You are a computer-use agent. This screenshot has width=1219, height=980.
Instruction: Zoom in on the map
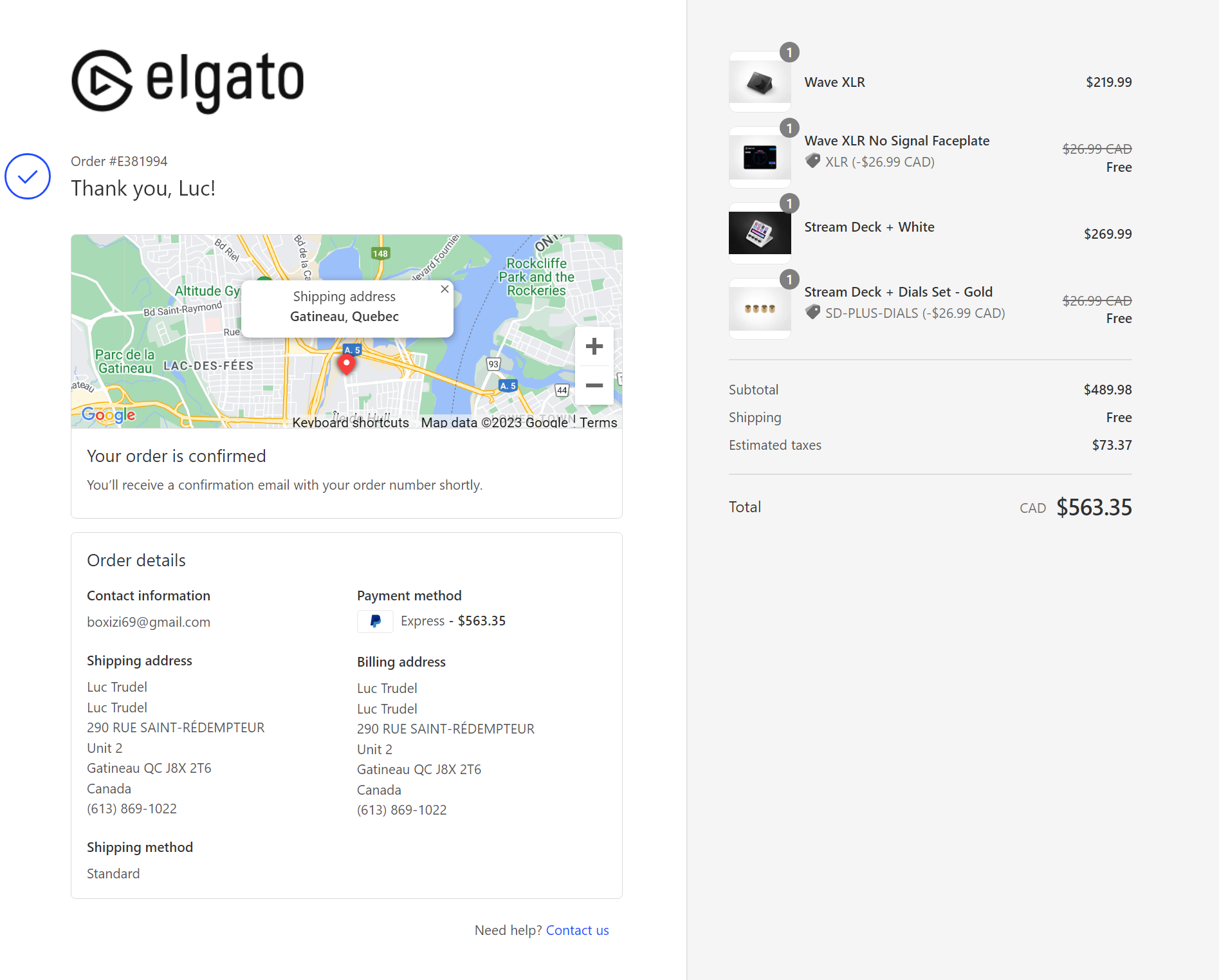click(594, 346)
